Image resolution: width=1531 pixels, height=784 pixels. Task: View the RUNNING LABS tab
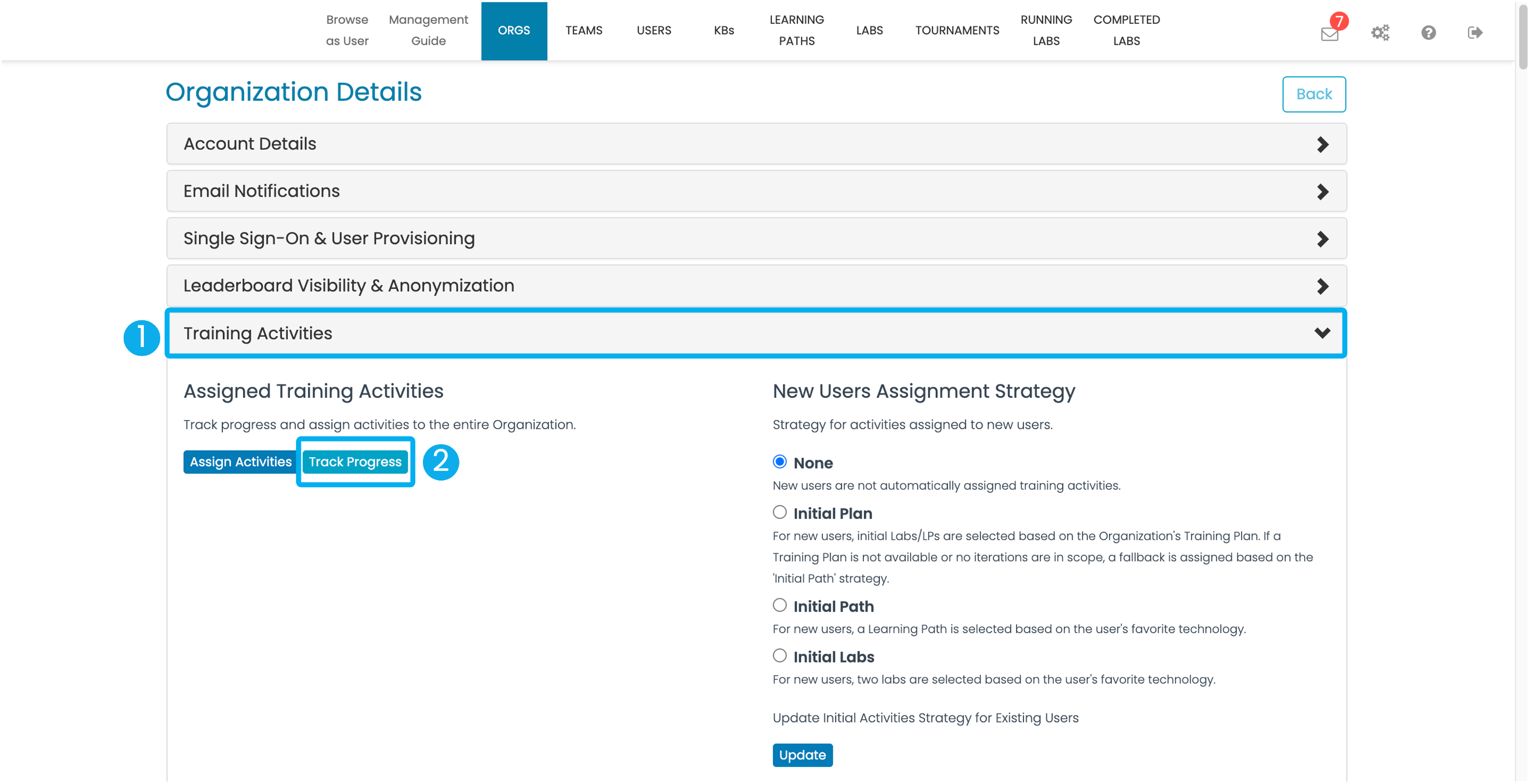click(x=1046, y=31)
